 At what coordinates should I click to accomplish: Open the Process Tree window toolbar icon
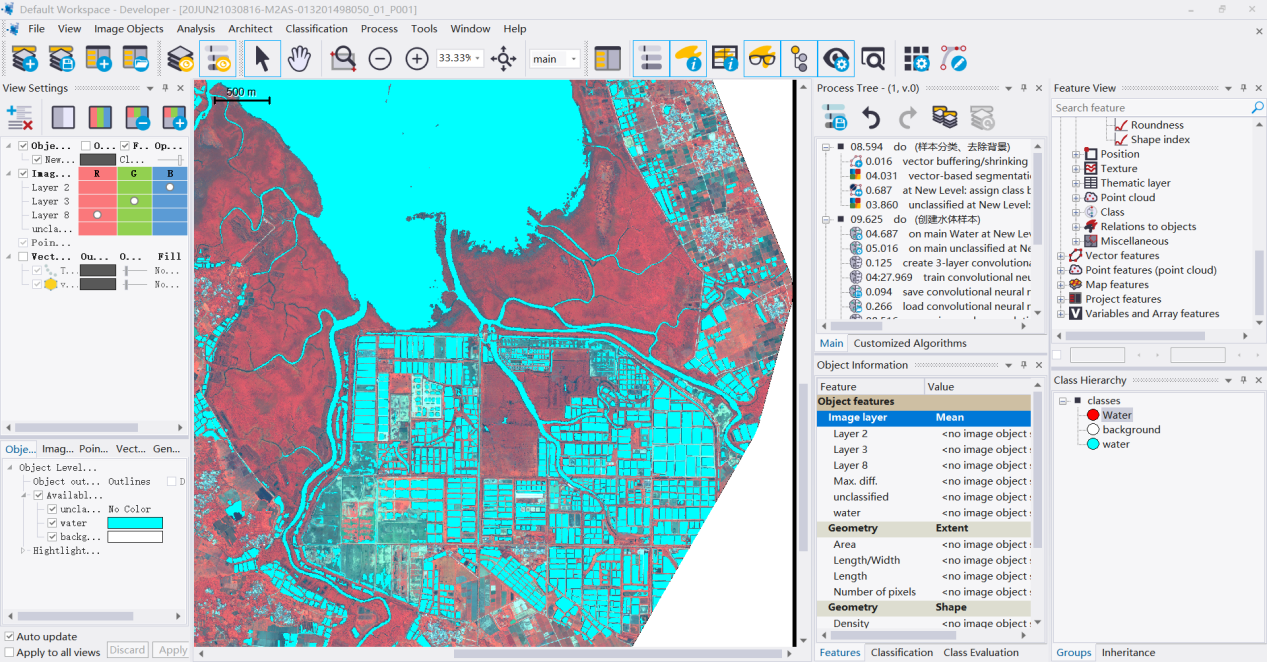[651, 59]
